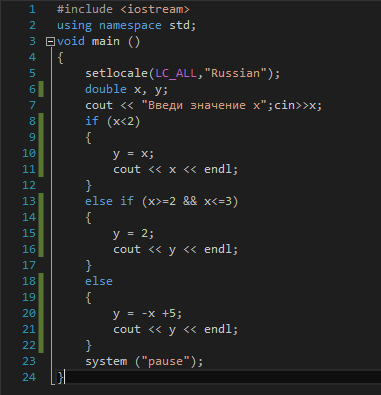Viewport: 381px width, 395px height.
Task: Click the 'namespace' keyword on line 2
Action: pos(130,25)
